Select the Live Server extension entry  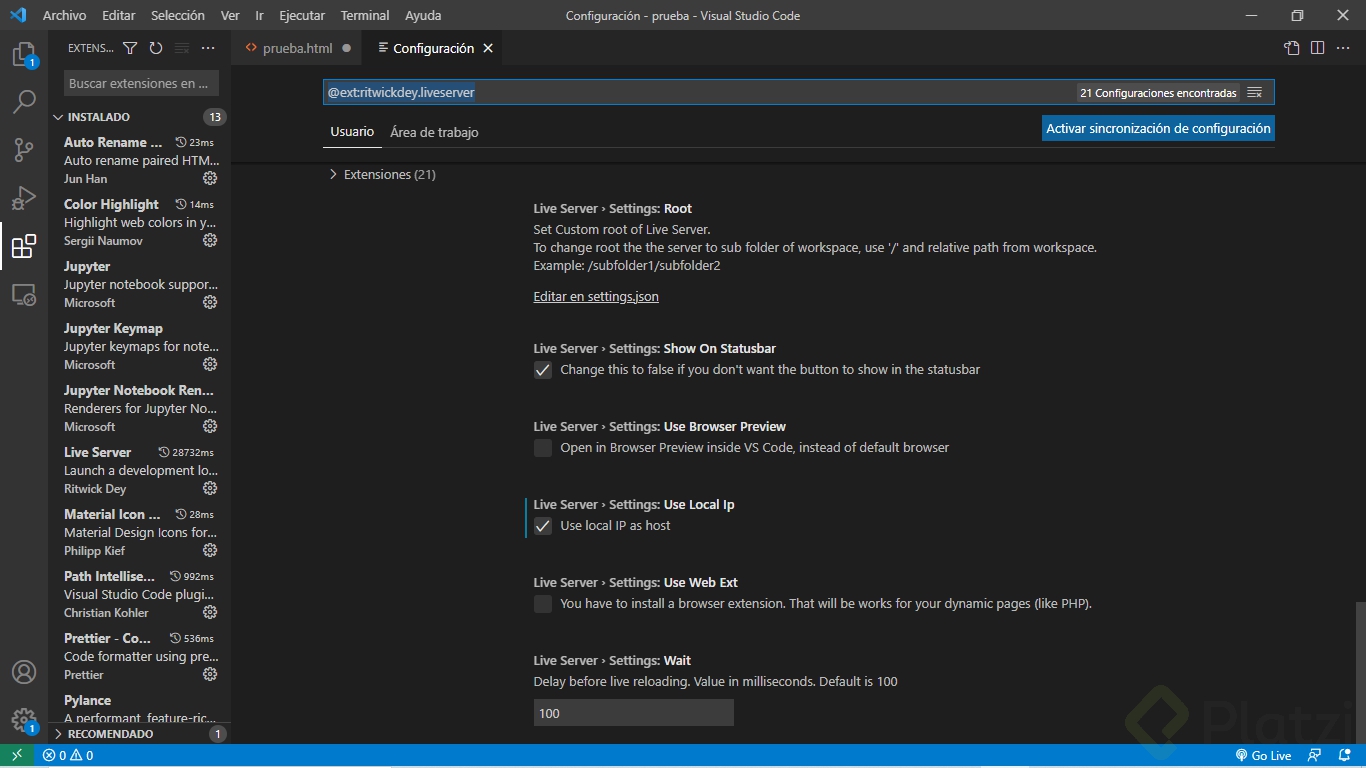[x=140, y=470]
